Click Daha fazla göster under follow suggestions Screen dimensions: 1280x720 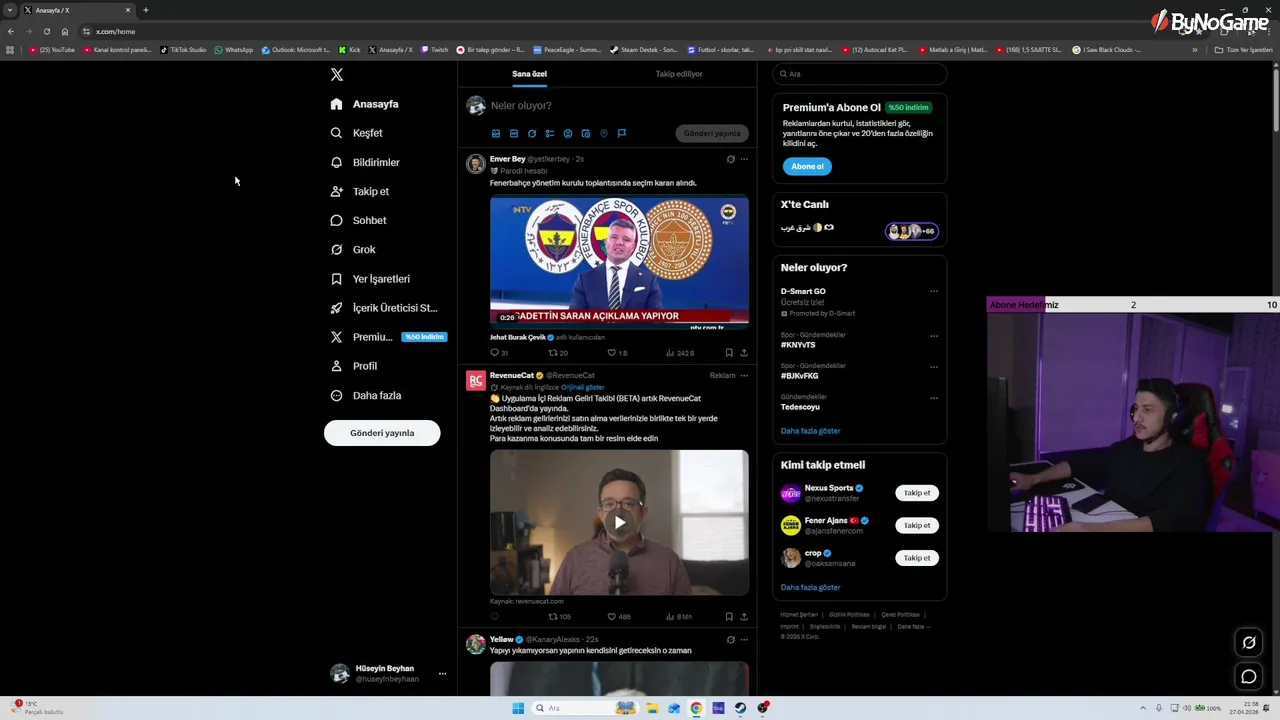pyautogui.click(x=810, y=587)
